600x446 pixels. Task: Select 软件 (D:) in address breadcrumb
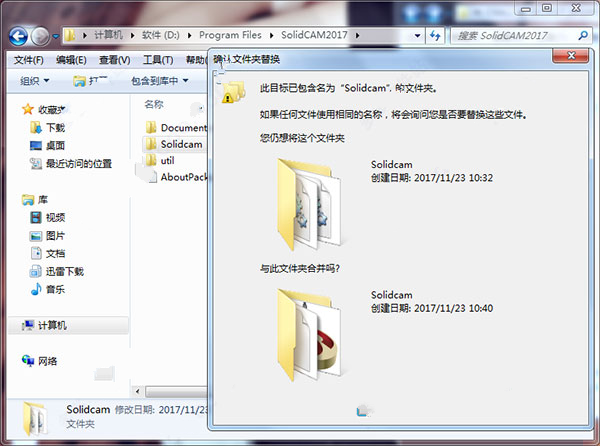161,35
